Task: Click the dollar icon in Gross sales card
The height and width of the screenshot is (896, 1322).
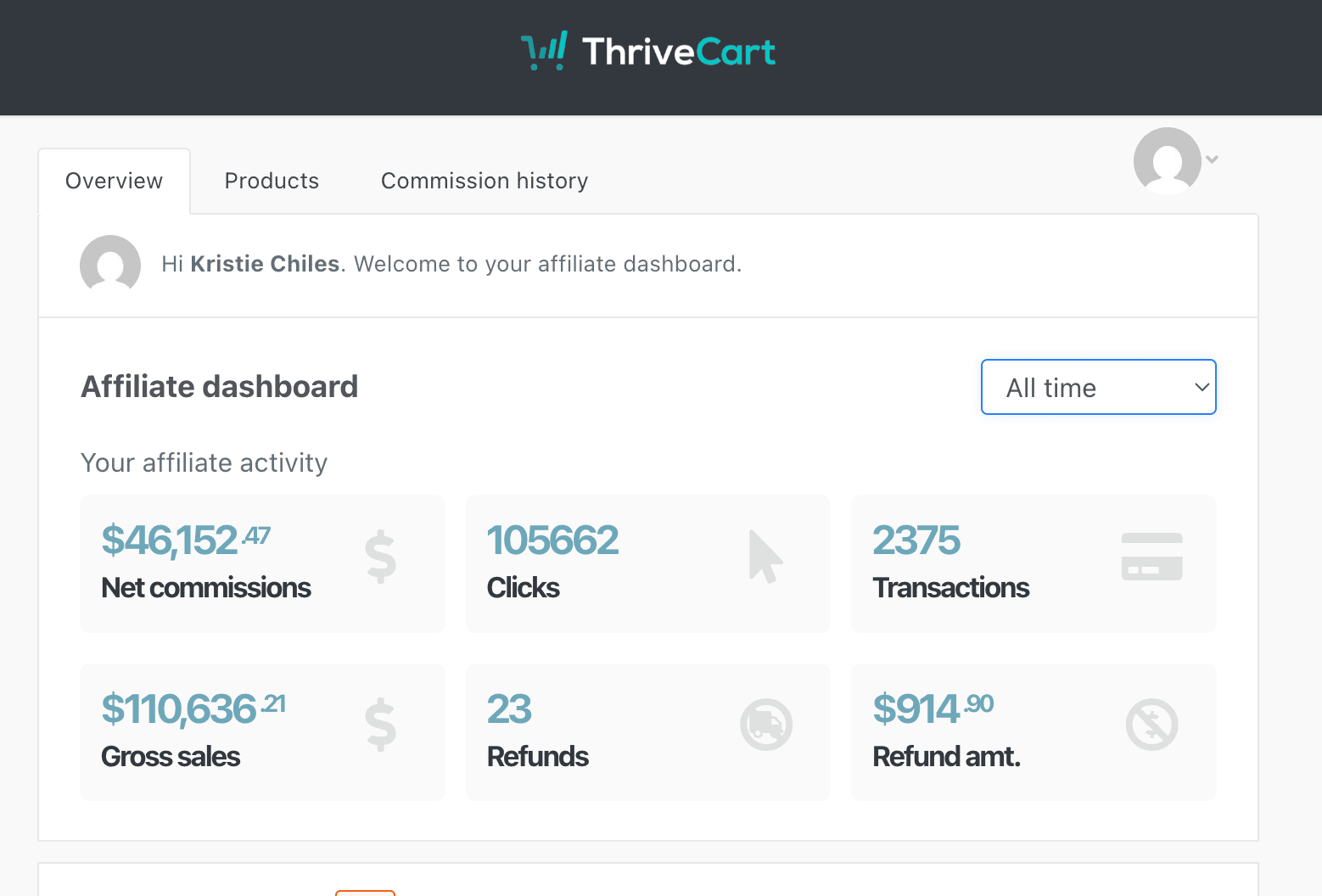Action: pyautogui.click(x=380, y=725)
